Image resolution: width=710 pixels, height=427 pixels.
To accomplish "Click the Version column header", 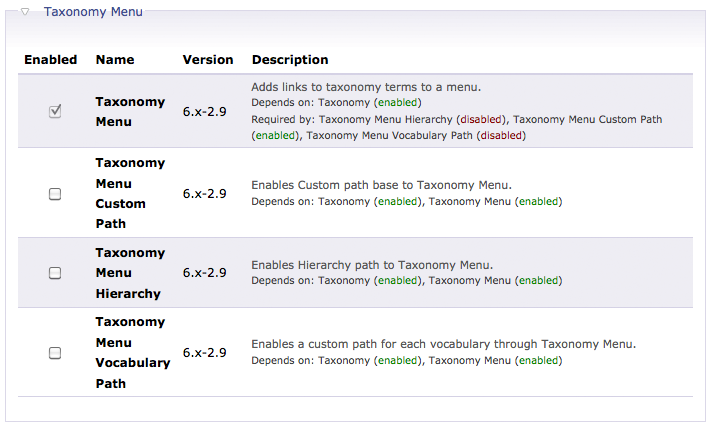I will point(208,60).
